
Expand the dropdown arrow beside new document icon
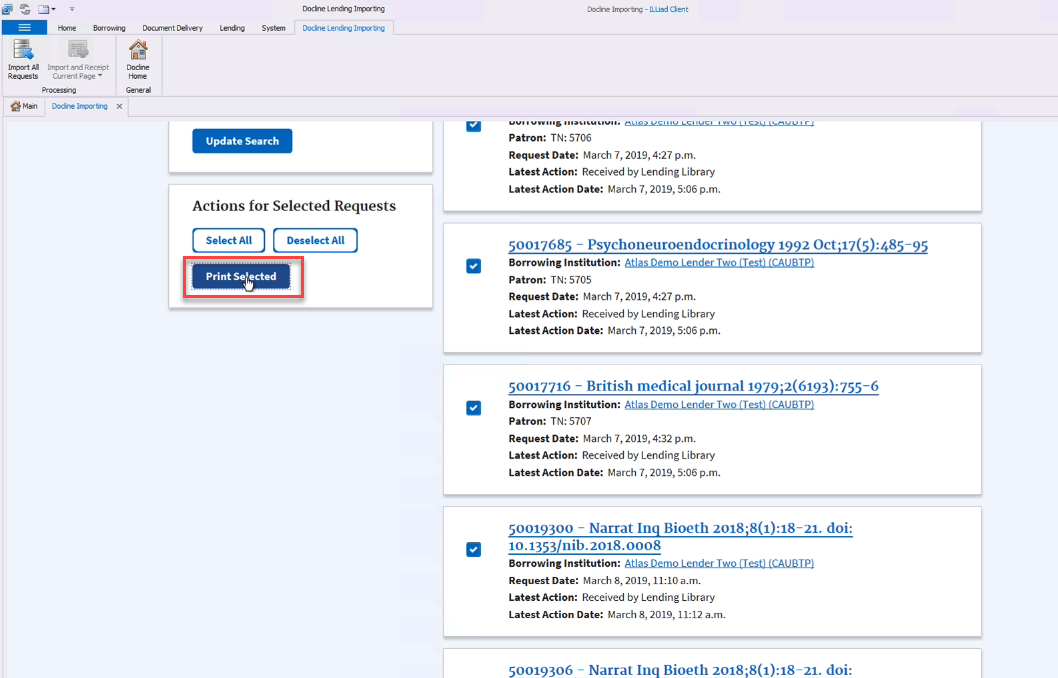click(54, 9)
